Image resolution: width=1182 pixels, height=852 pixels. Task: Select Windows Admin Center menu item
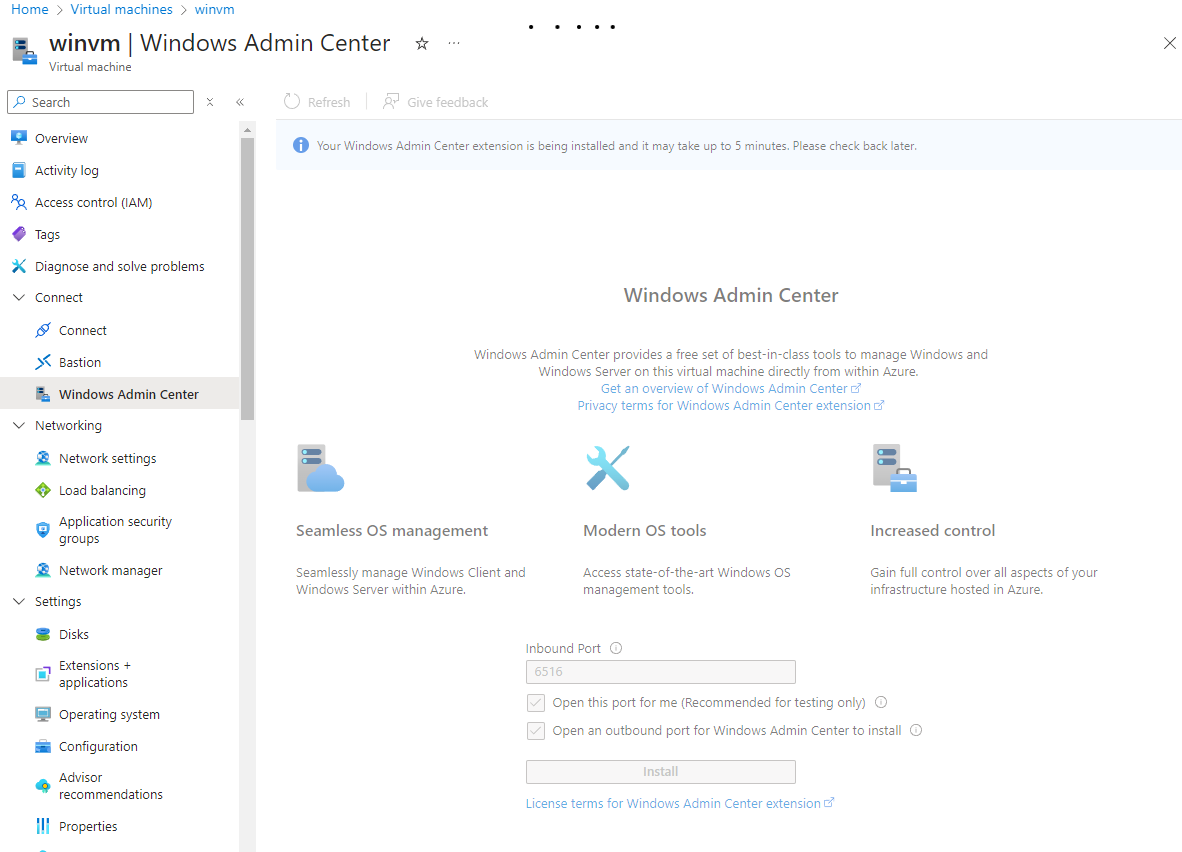point(120,394)
